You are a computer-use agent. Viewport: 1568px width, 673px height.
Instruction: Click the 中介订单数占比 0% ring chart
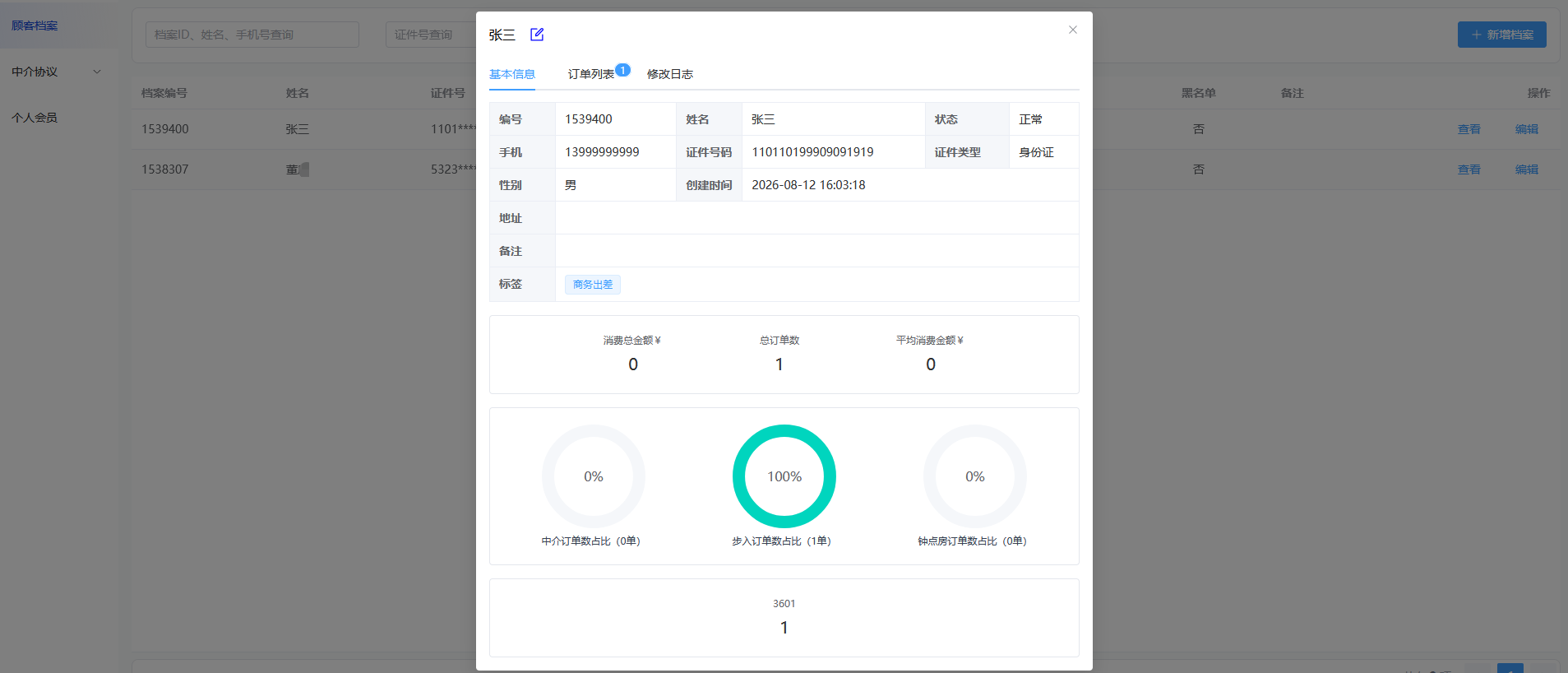[x=594, y=476]
